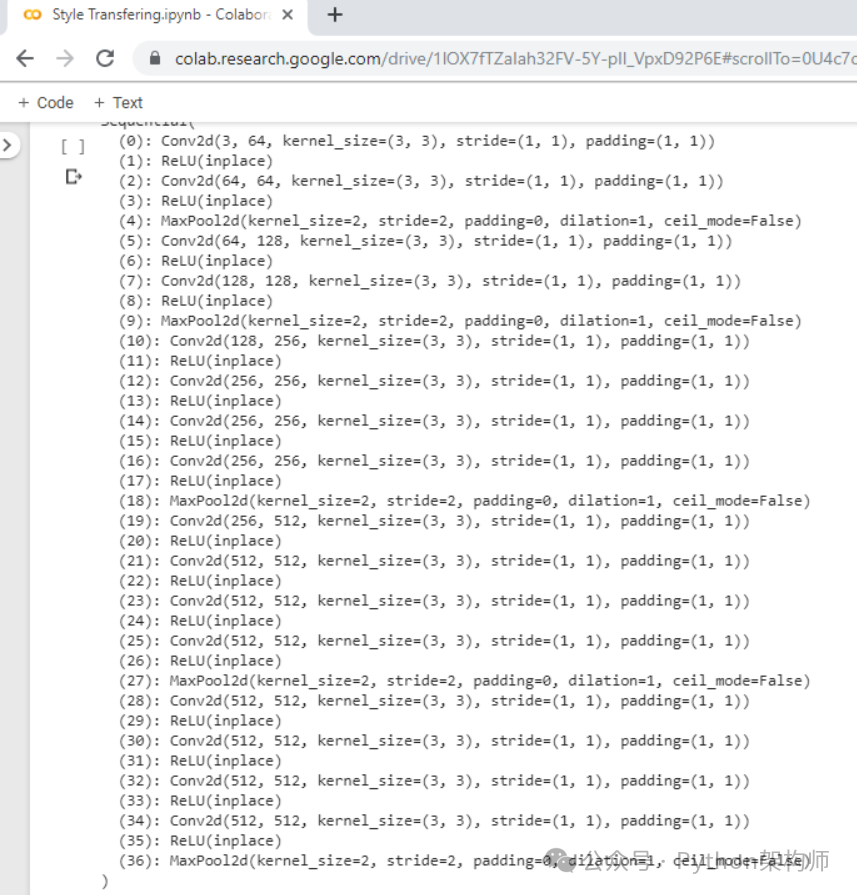
Task: Add a new Text cell
Action: (118, 103)
